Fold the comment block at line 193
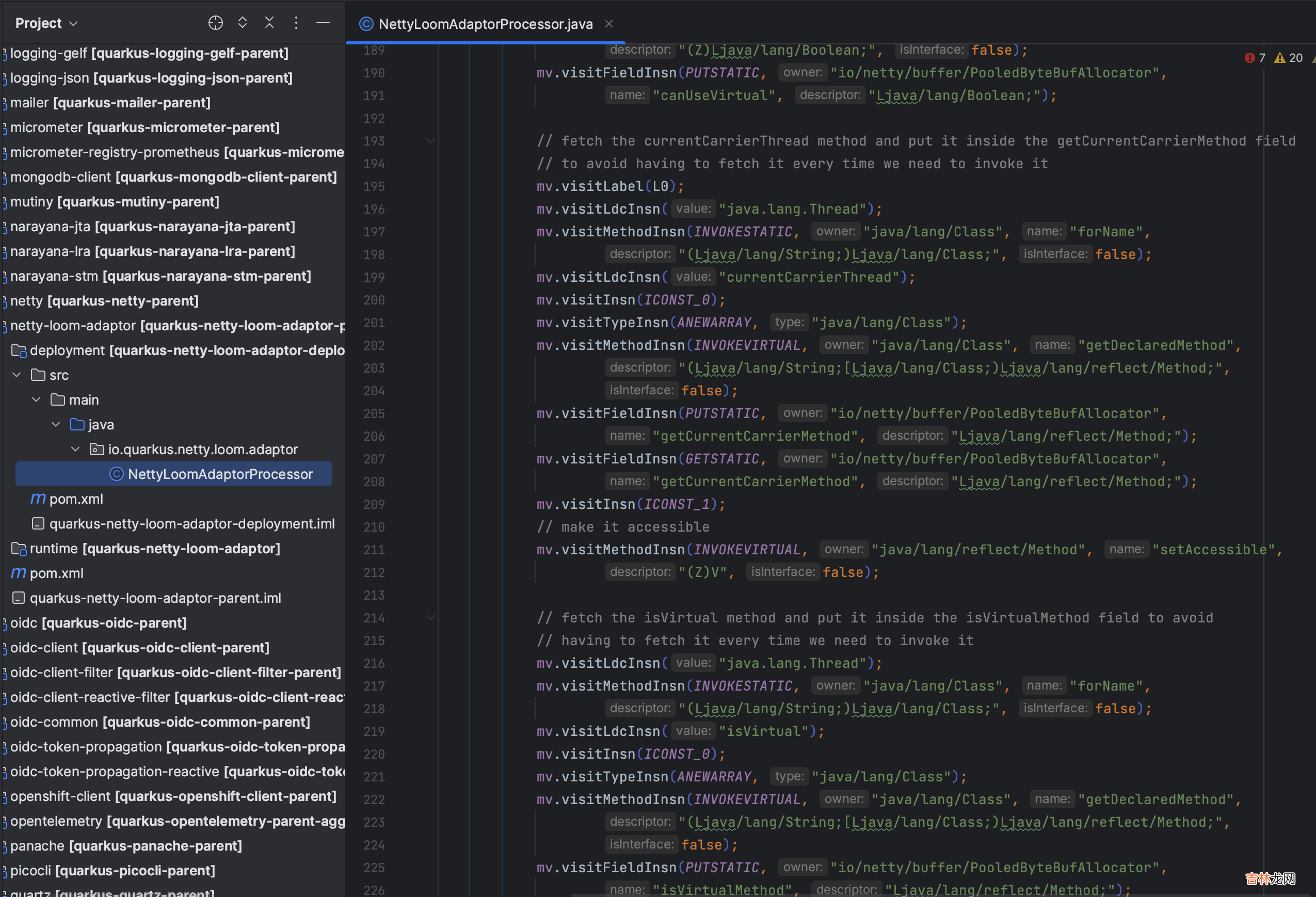The width and height of the screenshot is (1316, 897). pyautogui.click(x=430, y=141)
